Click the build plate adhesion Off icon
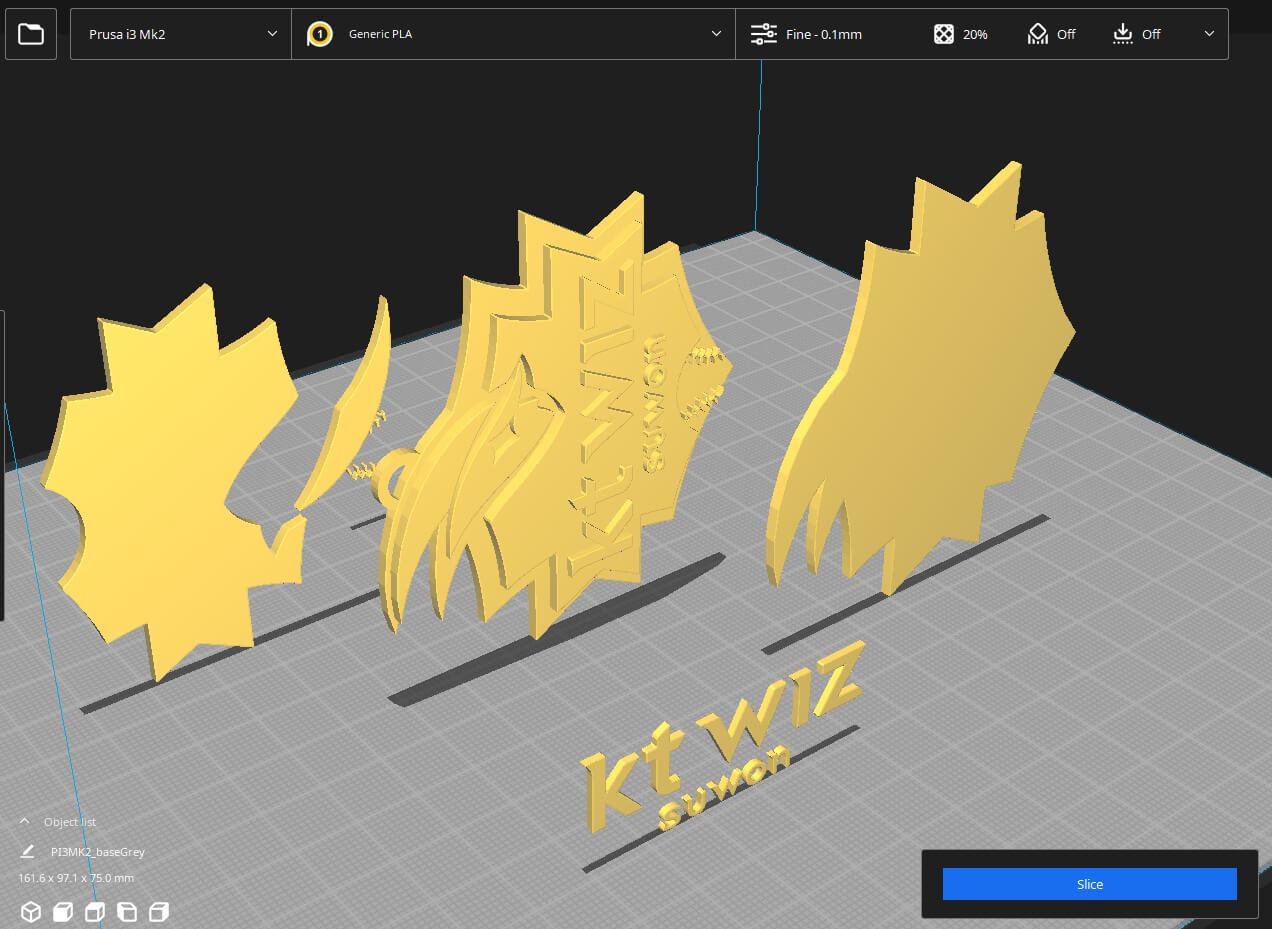The image size is (1272, 929). point(1123,34)
